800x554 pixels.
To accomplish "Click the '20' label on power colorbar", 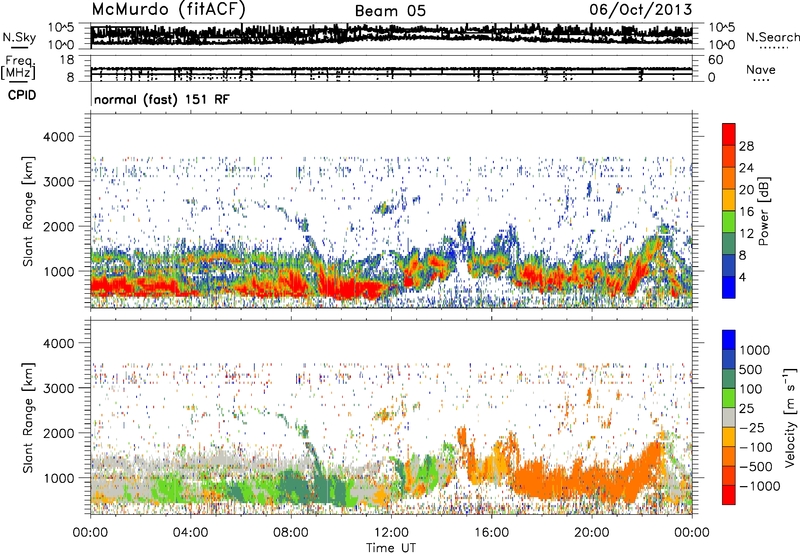I will click(746, 190).
